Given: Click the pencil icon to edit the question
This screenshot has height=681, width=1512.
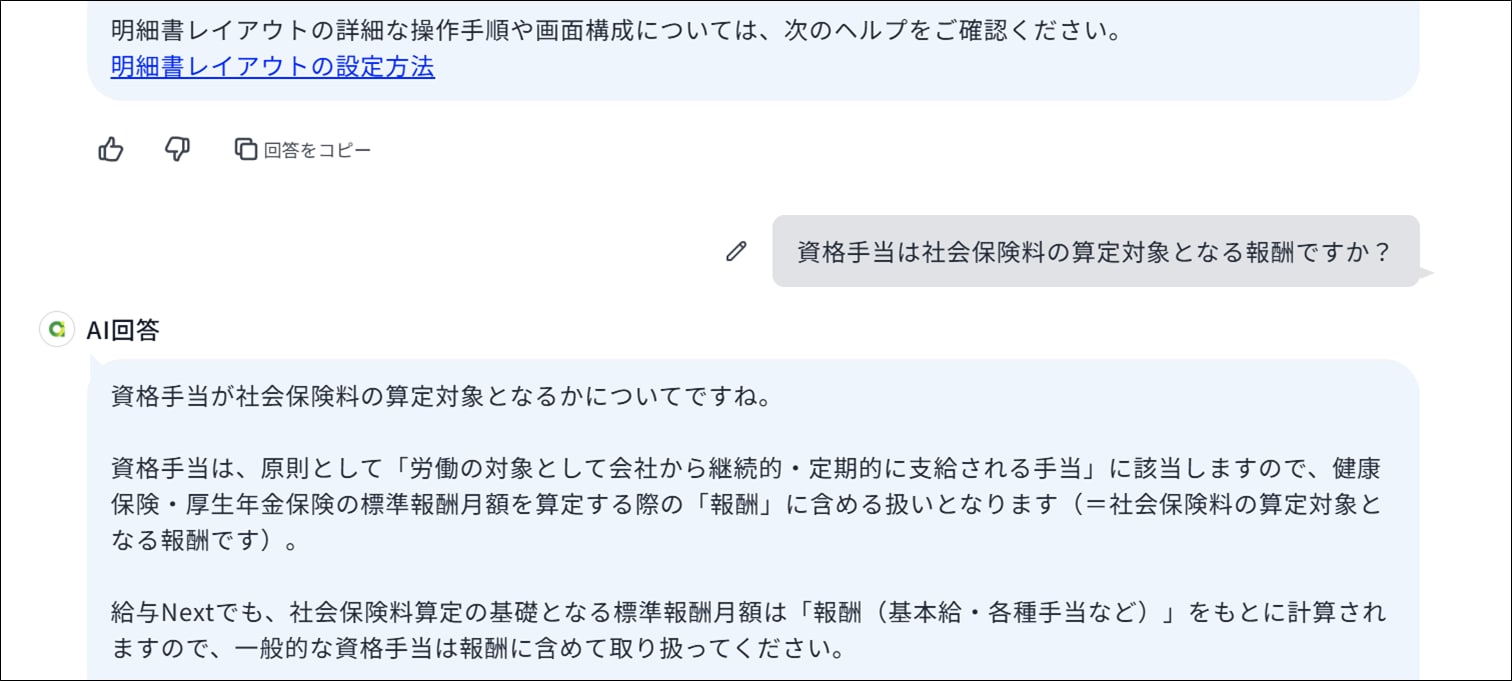Looking at the screenshot, I should (736, 252).
